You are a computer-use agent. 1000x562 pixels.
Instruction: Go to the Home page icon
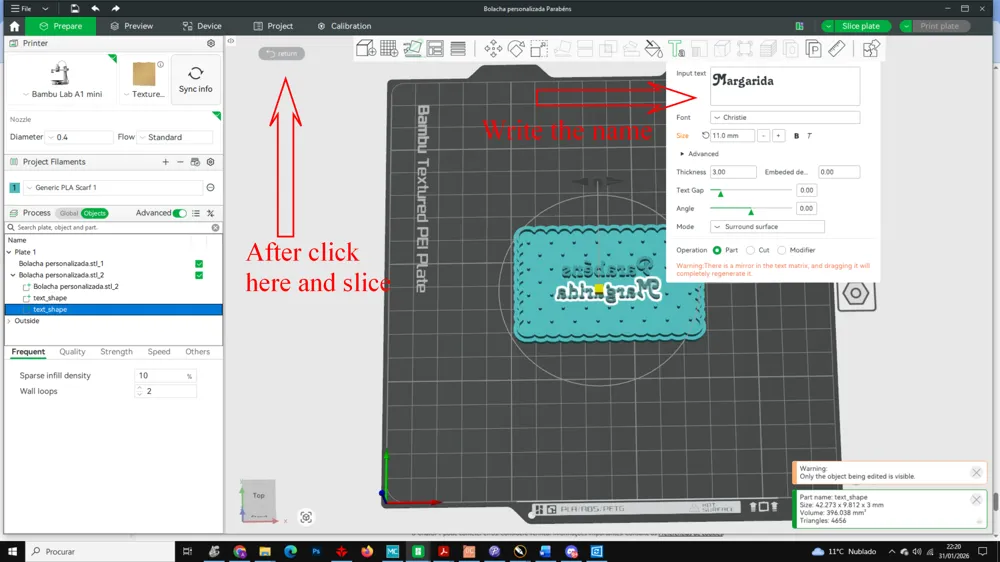click(x=14, y=26)
